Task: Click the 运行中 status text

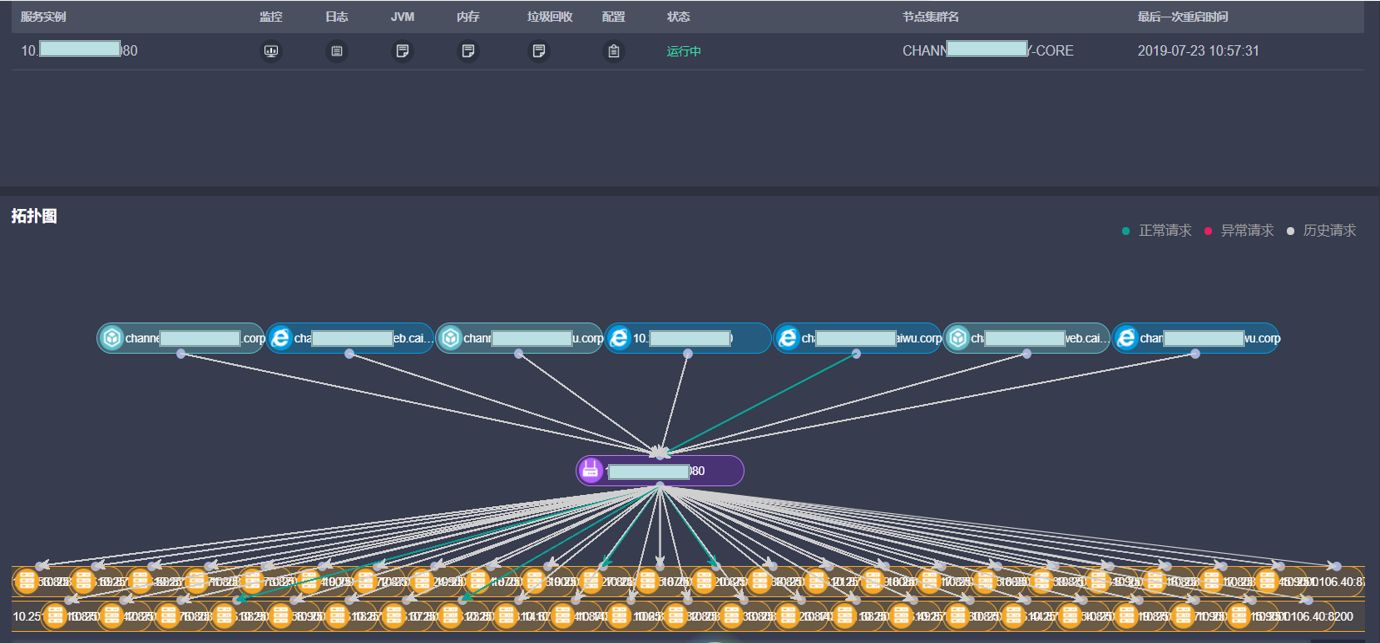Action: tap(684, 51)
